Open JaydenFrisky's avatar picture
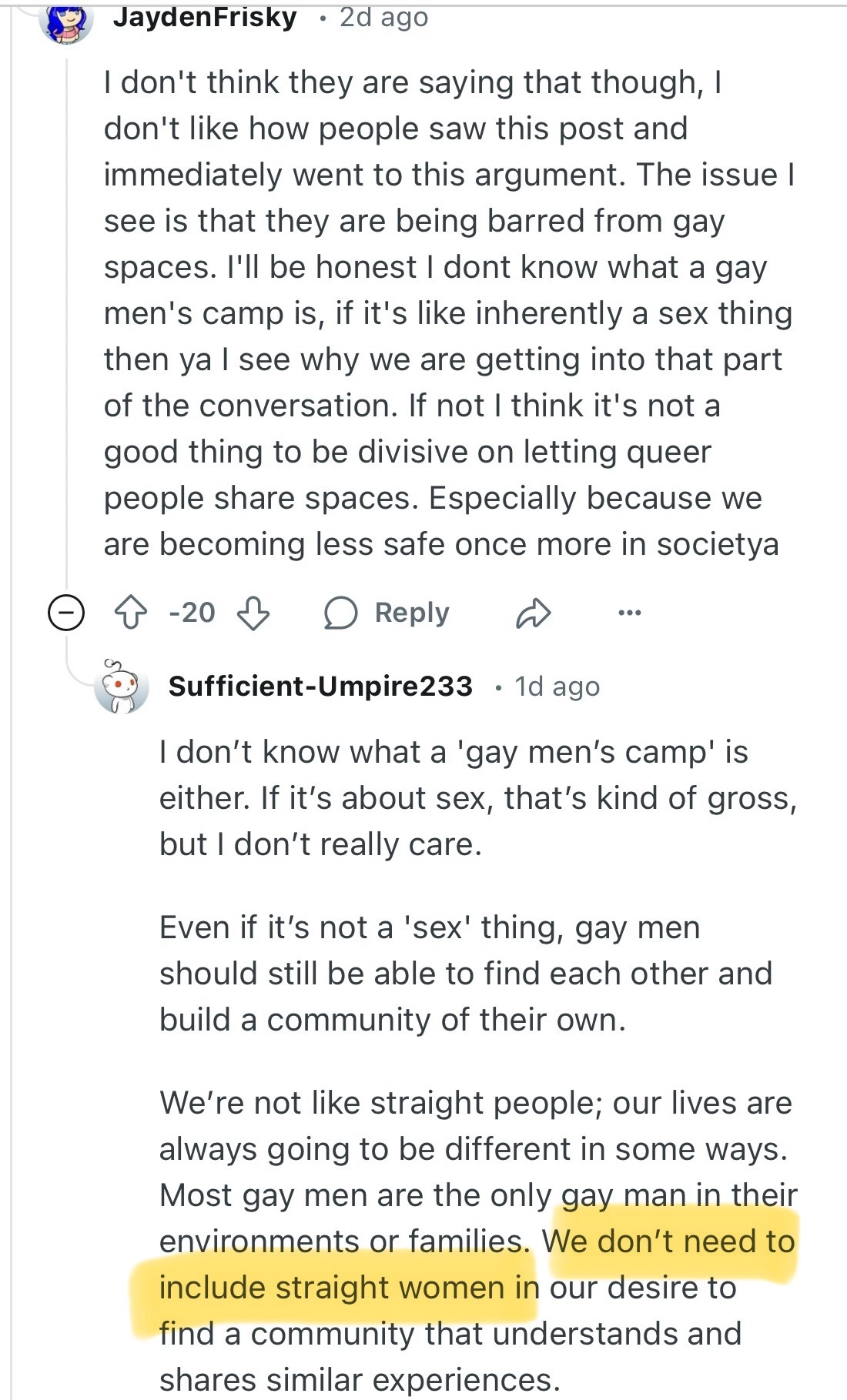 coord(67,19)
